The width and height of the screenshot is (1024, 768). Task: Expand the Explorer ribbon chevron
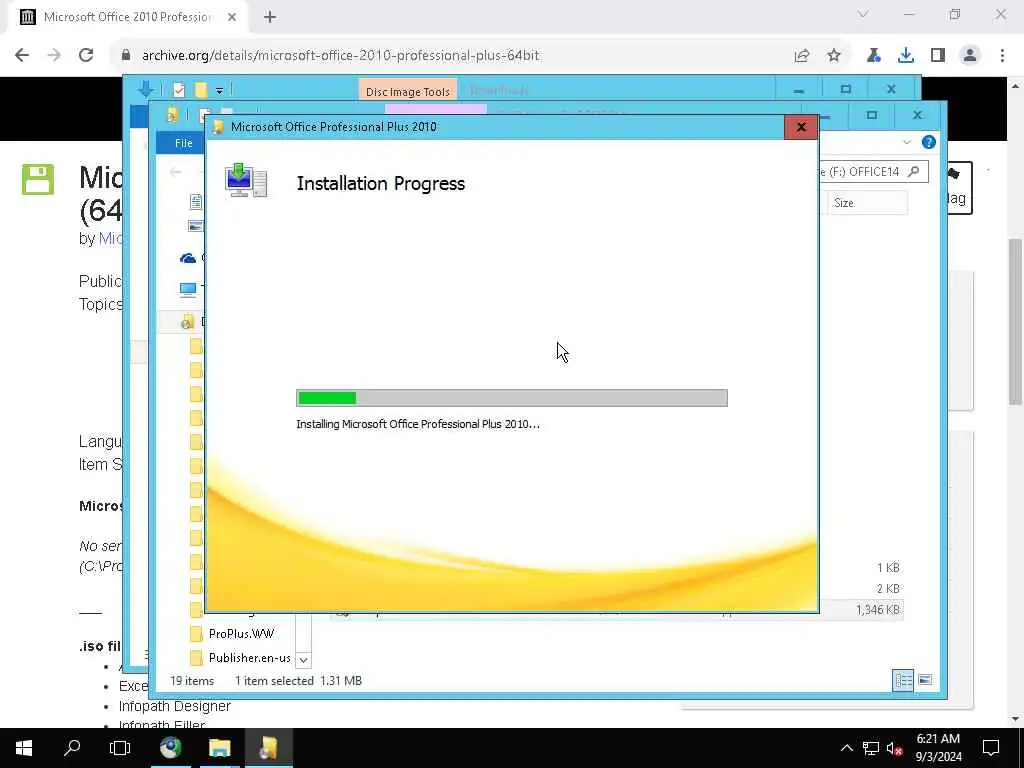coord(906,142)
